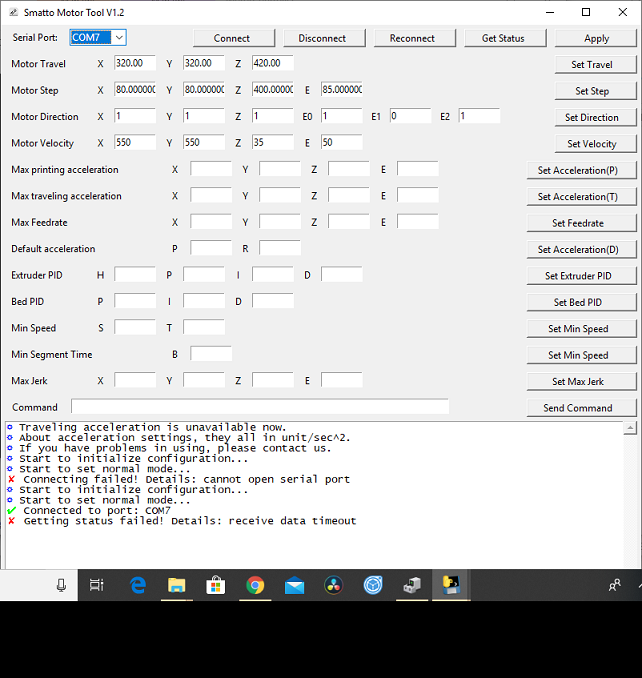Click the Min Speed S field

[x=135, y=327]
